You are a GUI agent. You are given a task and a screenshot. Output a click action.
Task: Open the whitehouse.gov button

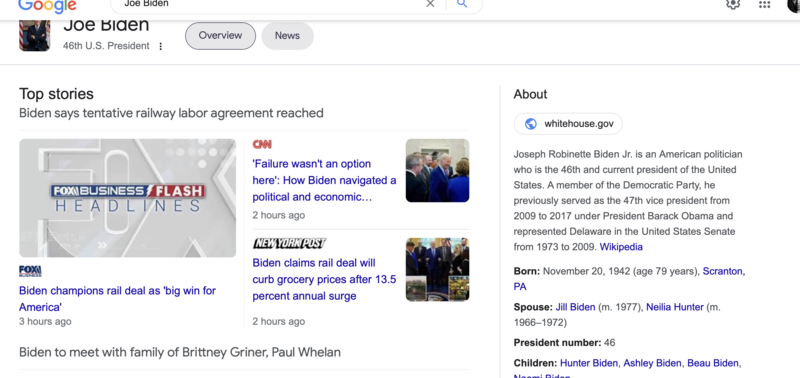tap(568, 123)
